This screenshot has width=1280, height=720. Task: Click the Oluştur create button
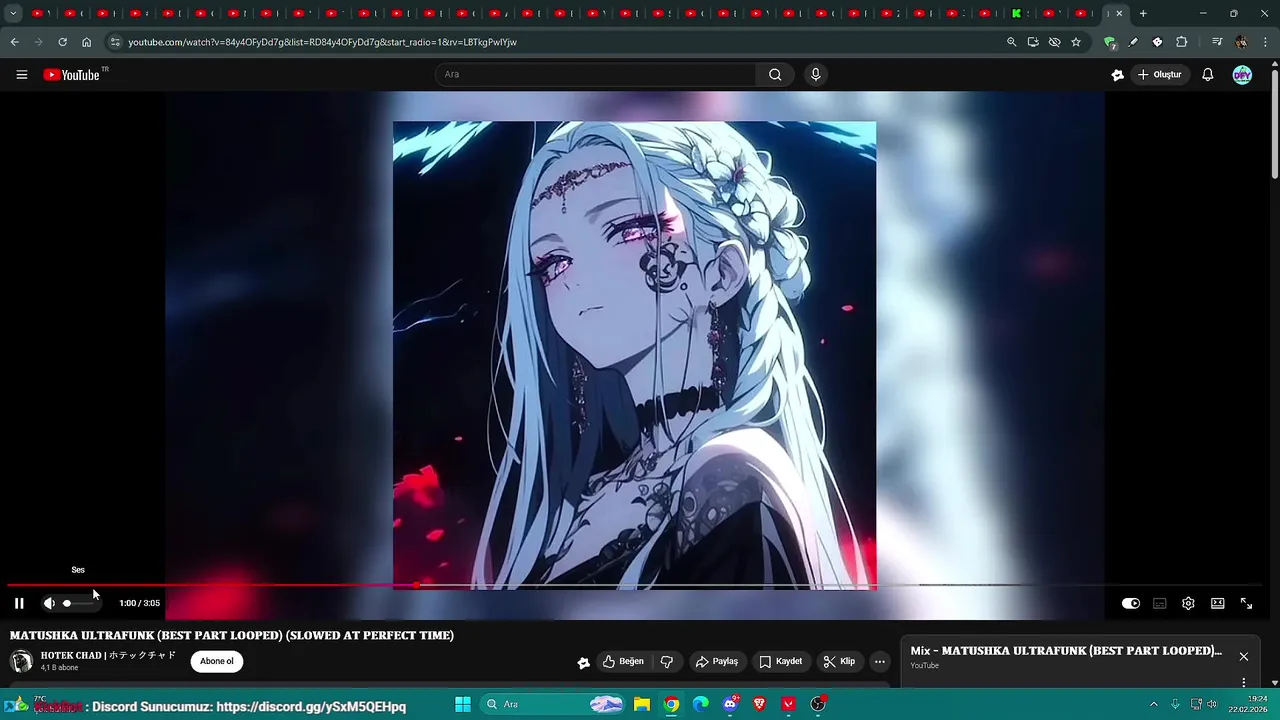tap(1160, 75)
